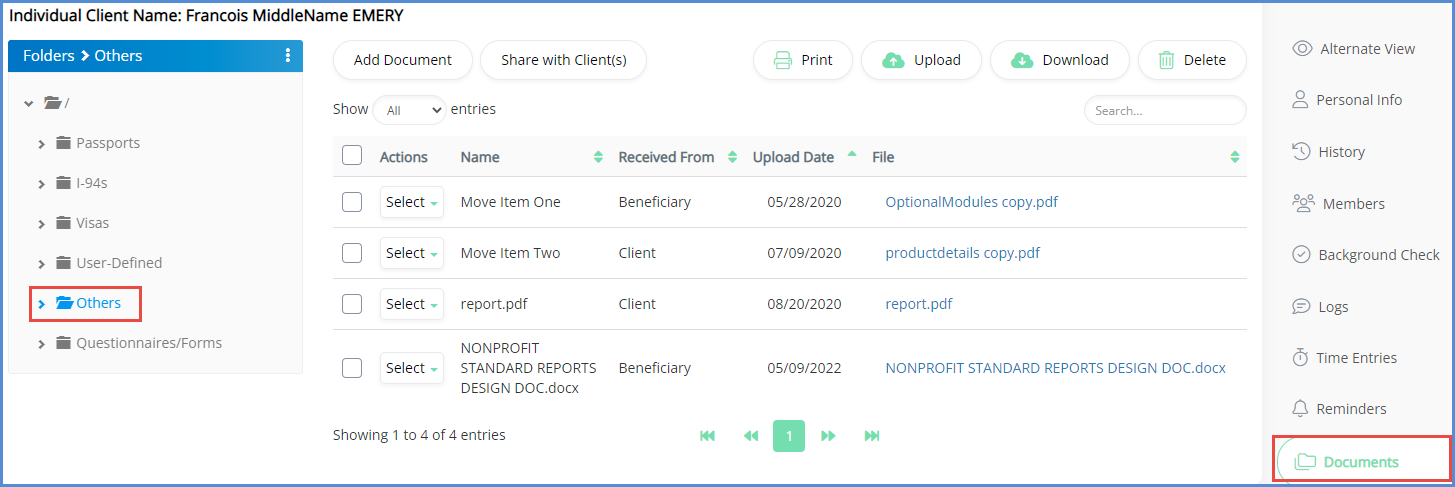
Task: Expand the Passports folder
Action: [42, 144]
